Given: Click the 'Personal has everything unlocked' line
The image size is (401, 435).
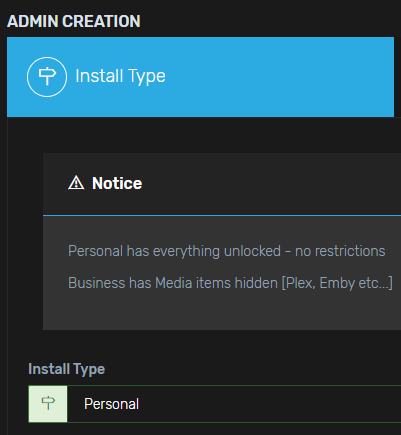Looking at the screenshot, I should pyautogui.click(x=227, y=251).
